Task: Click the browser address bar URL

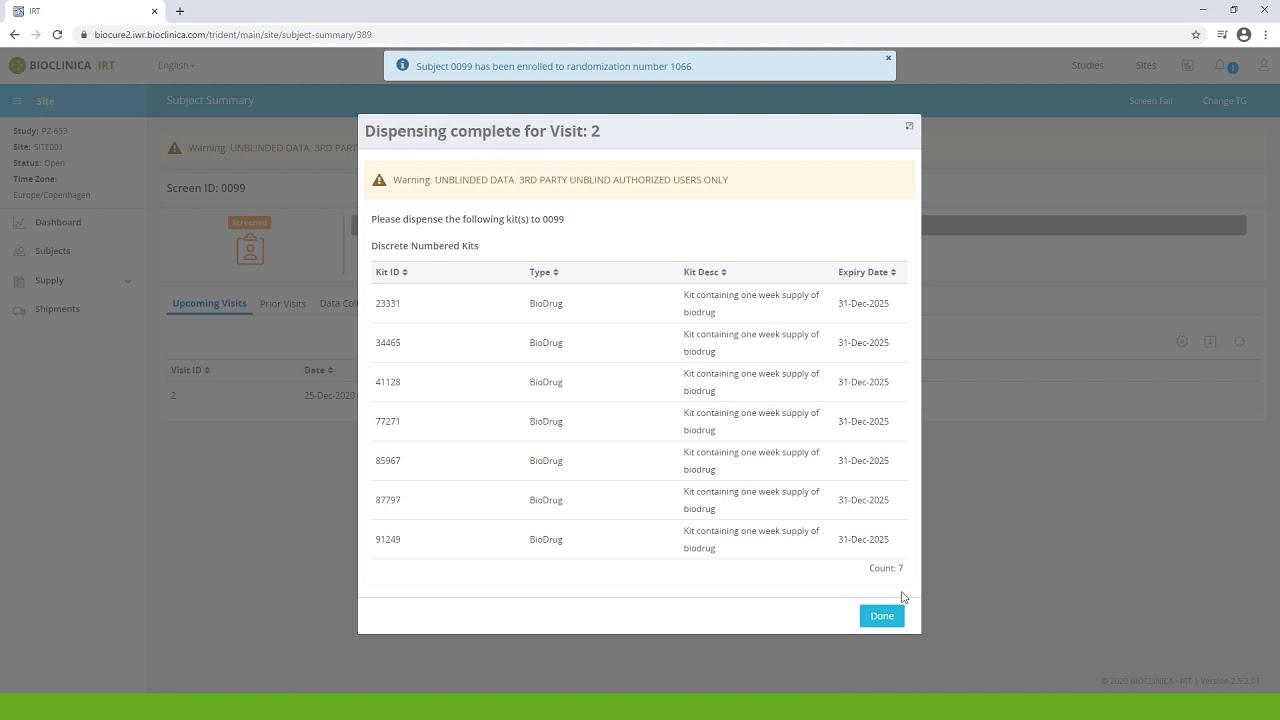Action: coord(233,35)
